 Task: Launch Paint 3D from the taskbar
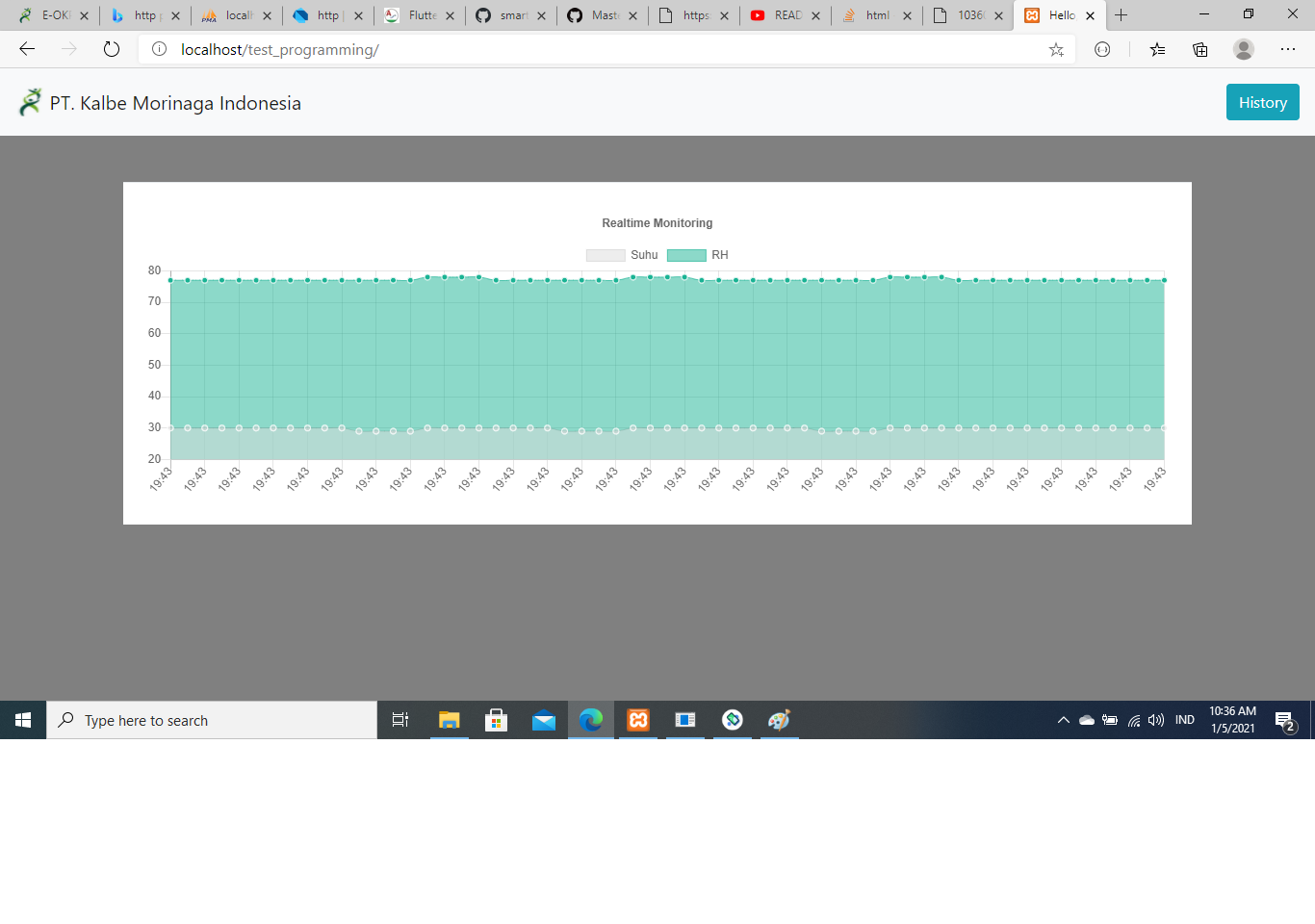point(779,719)
